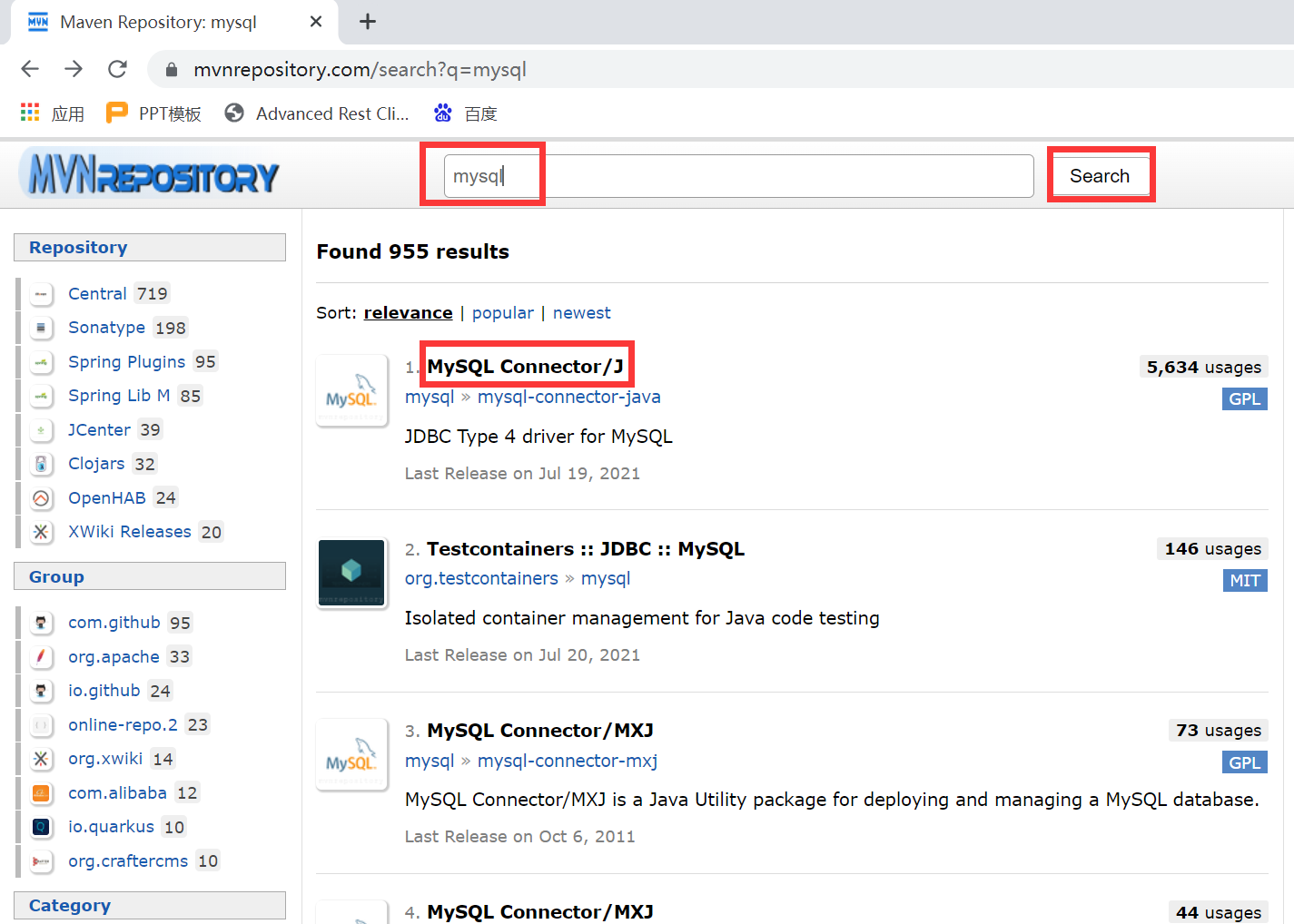Close the Maven Repository browser tab

316,22
